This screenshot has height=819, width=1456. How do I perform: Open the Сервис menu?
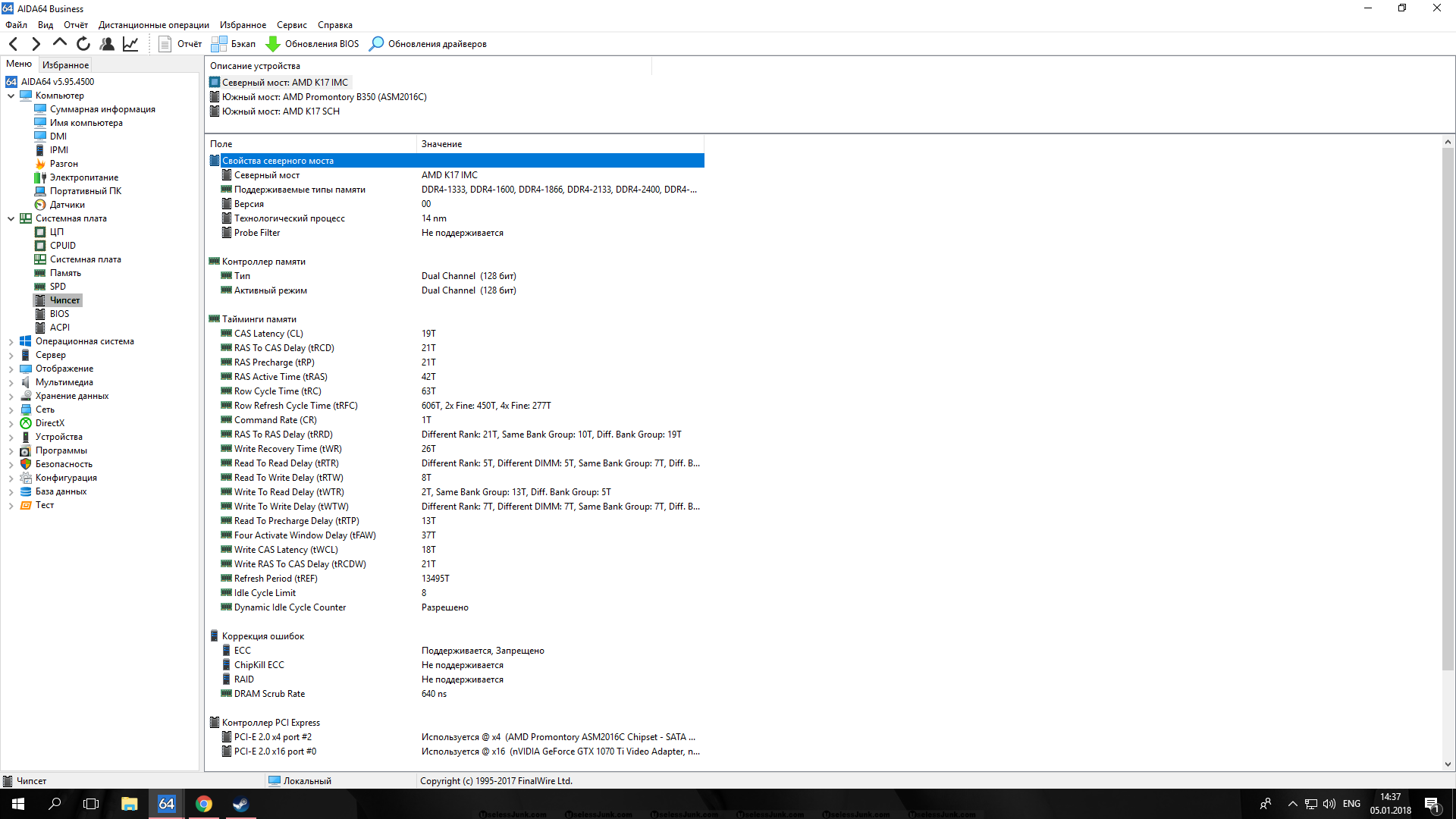pos(291,25)
